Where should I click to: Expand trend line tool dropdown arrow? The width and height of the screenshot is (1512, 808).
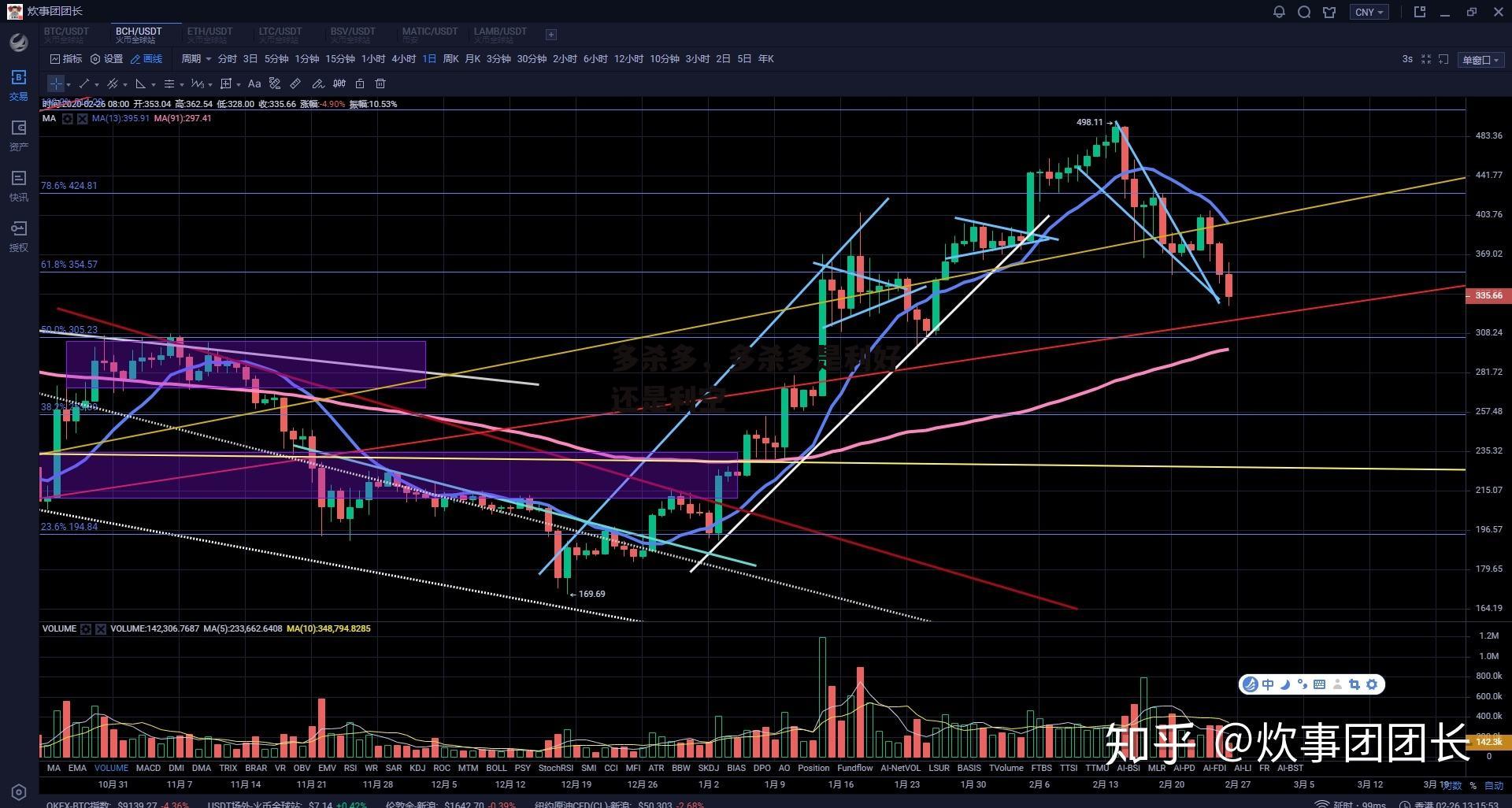(97, 84)
